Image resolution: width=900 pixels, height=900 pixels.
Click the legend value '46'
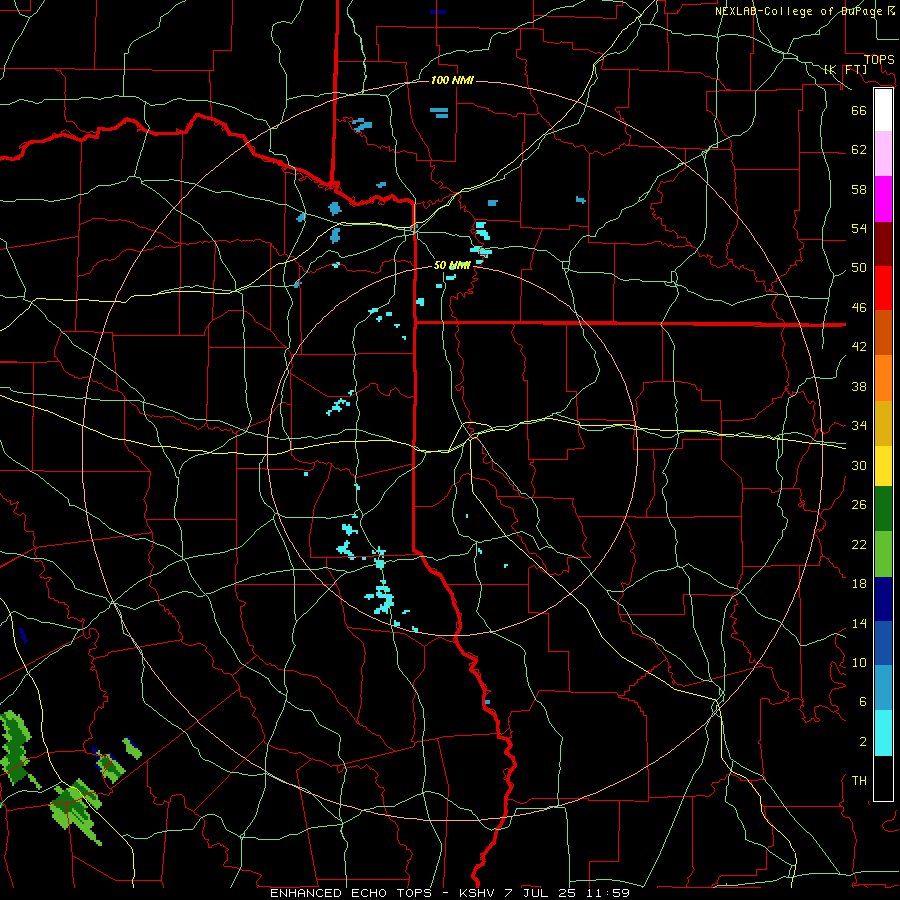coord(859,308)
